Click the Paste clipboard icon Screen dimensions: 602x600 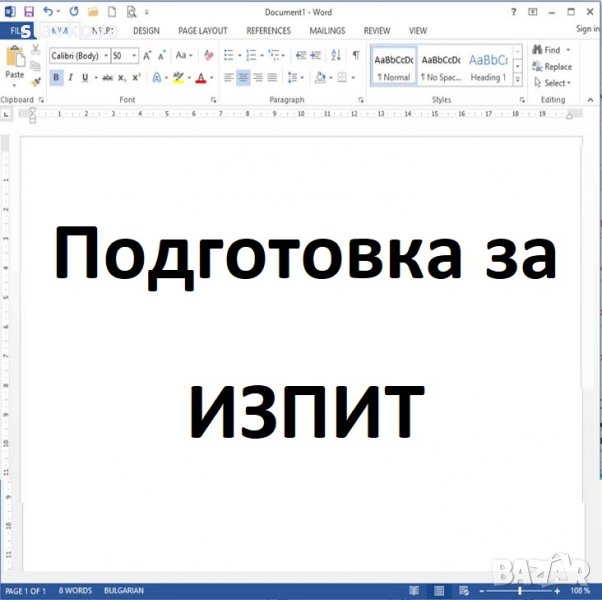tap(15, 62)
